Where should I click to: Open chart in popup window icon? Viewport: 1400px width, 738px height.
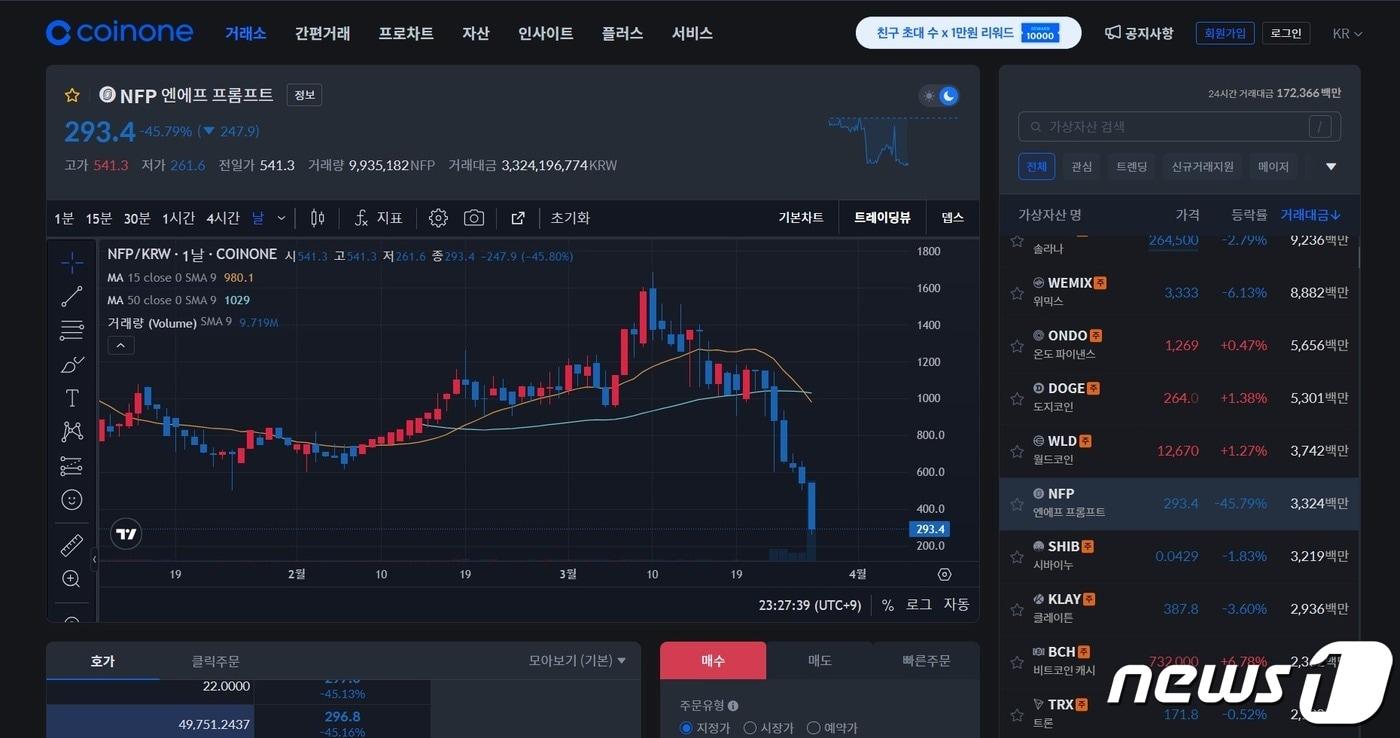[518, 218]
